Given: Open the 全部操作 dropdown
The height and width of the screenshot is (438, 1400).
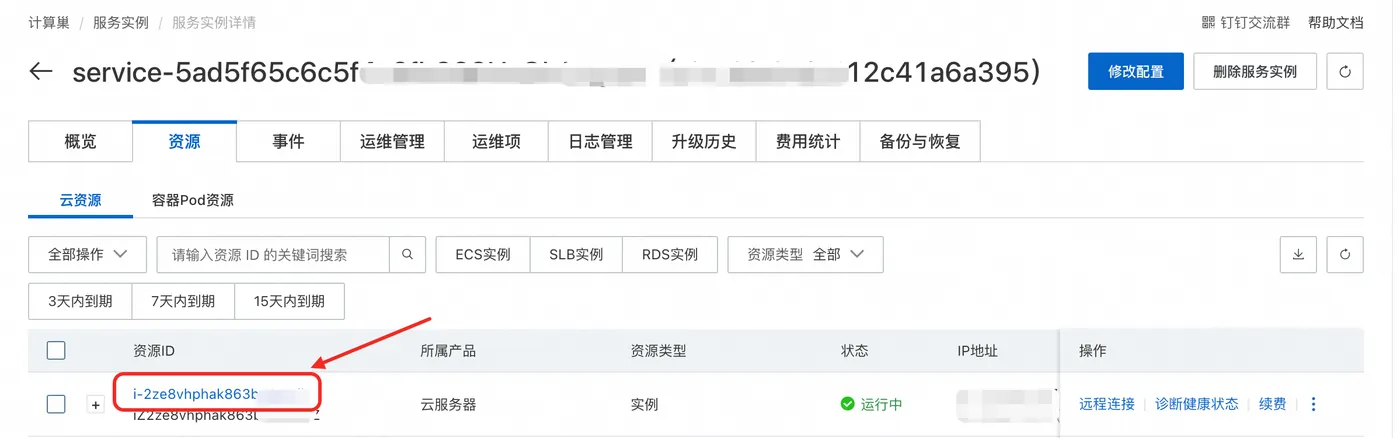Looking at the screenshot, I should click(x=88, y=255).
